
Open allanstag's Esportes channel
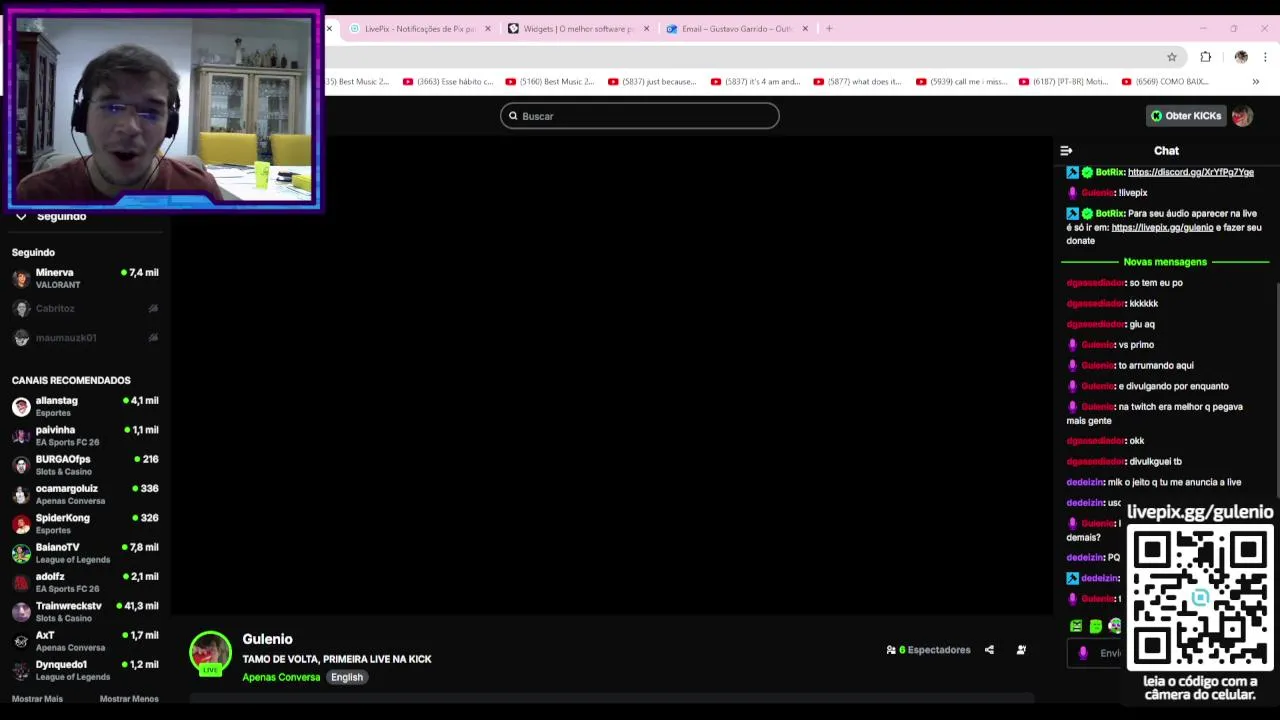click(85, 406)
